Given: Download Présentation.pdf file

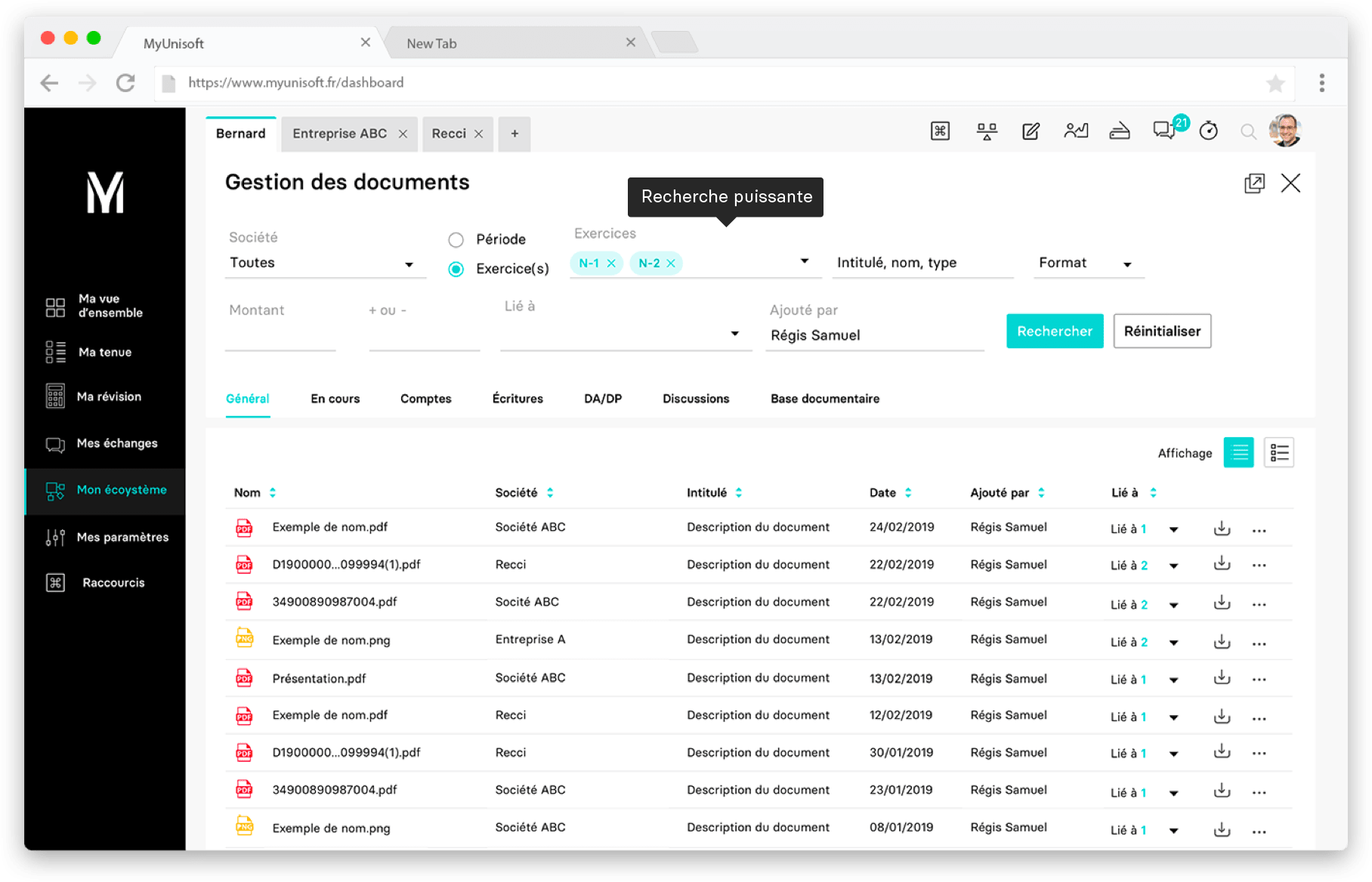Looking at the screenshot, I should (x=1222, y=678).
